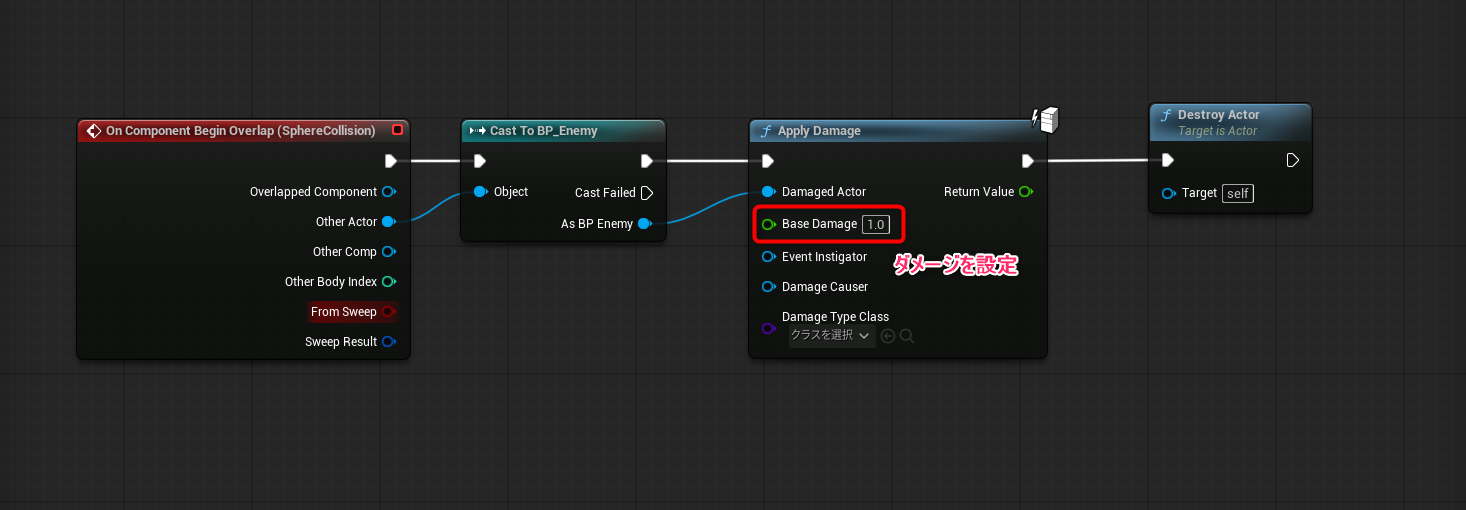Click the Return Value output pin
The image size is (1466, 510).
coord(1026,192)
